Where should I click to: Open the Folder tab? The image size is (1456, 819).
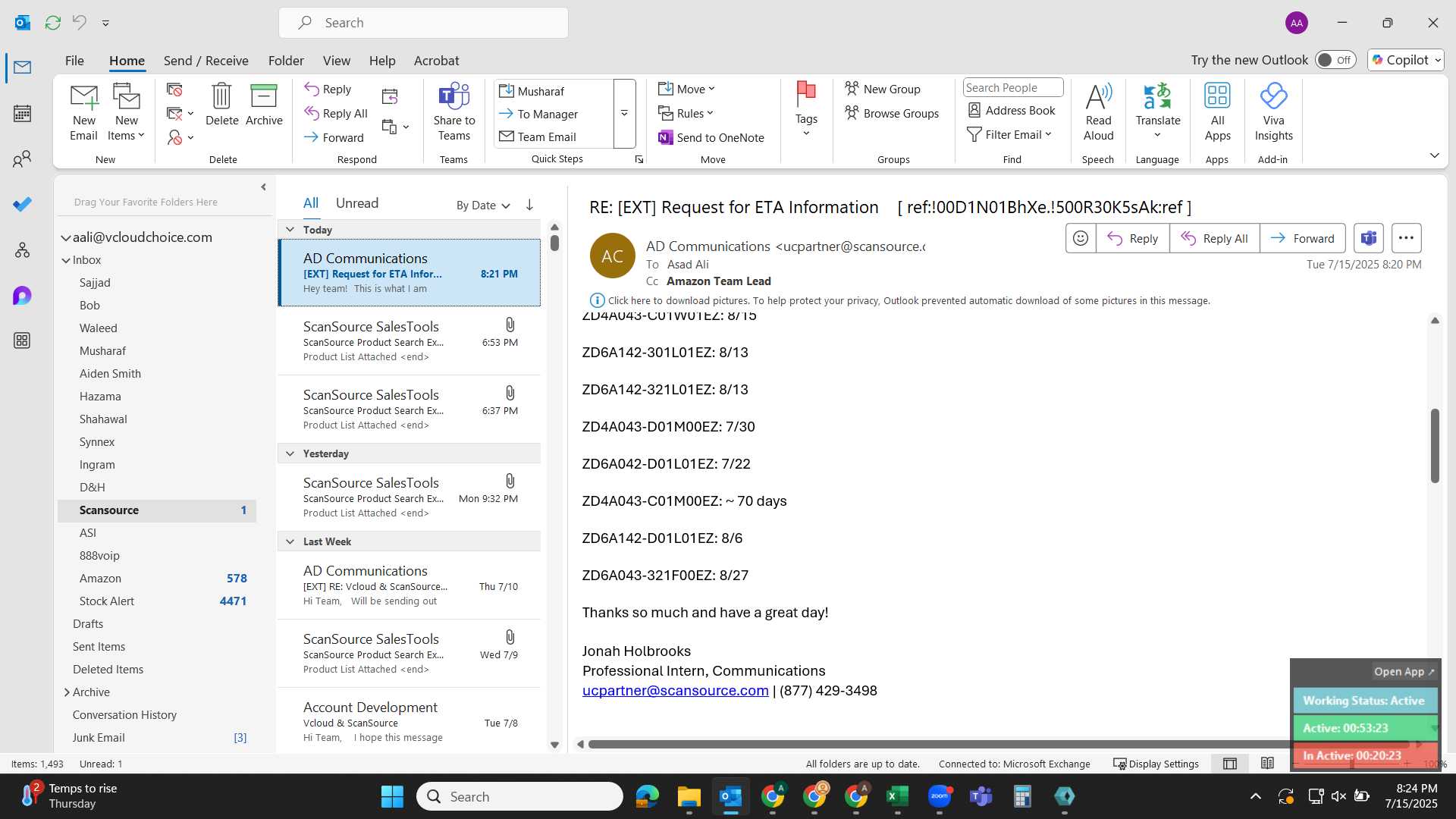pos(286,61)
